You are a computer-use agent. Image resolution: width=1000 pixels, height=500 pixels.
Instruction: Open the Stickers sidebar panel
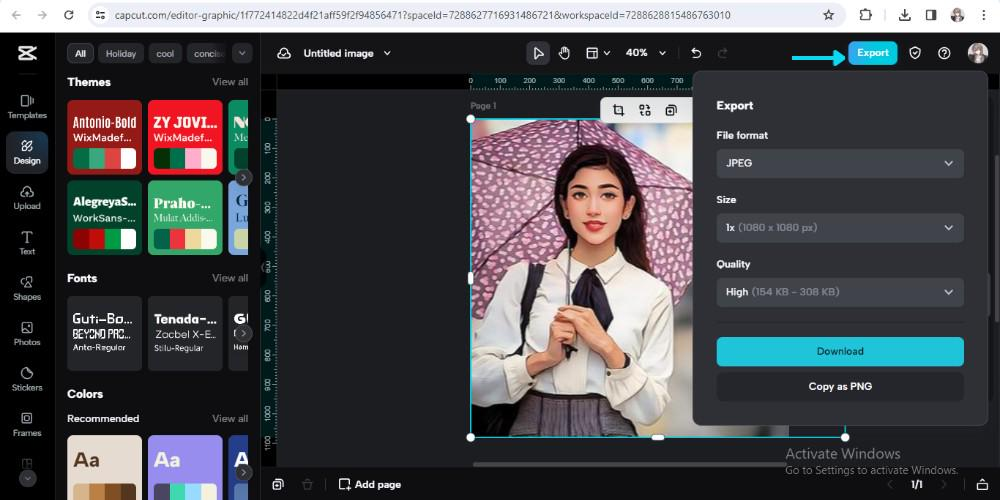27,379
